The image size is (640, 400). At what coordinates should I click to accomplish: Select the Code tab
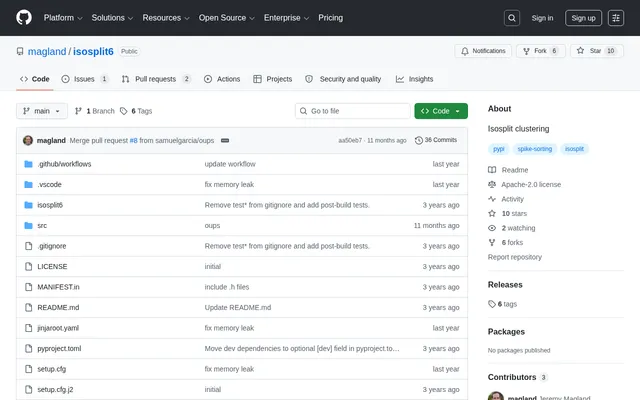coord(35,79)
